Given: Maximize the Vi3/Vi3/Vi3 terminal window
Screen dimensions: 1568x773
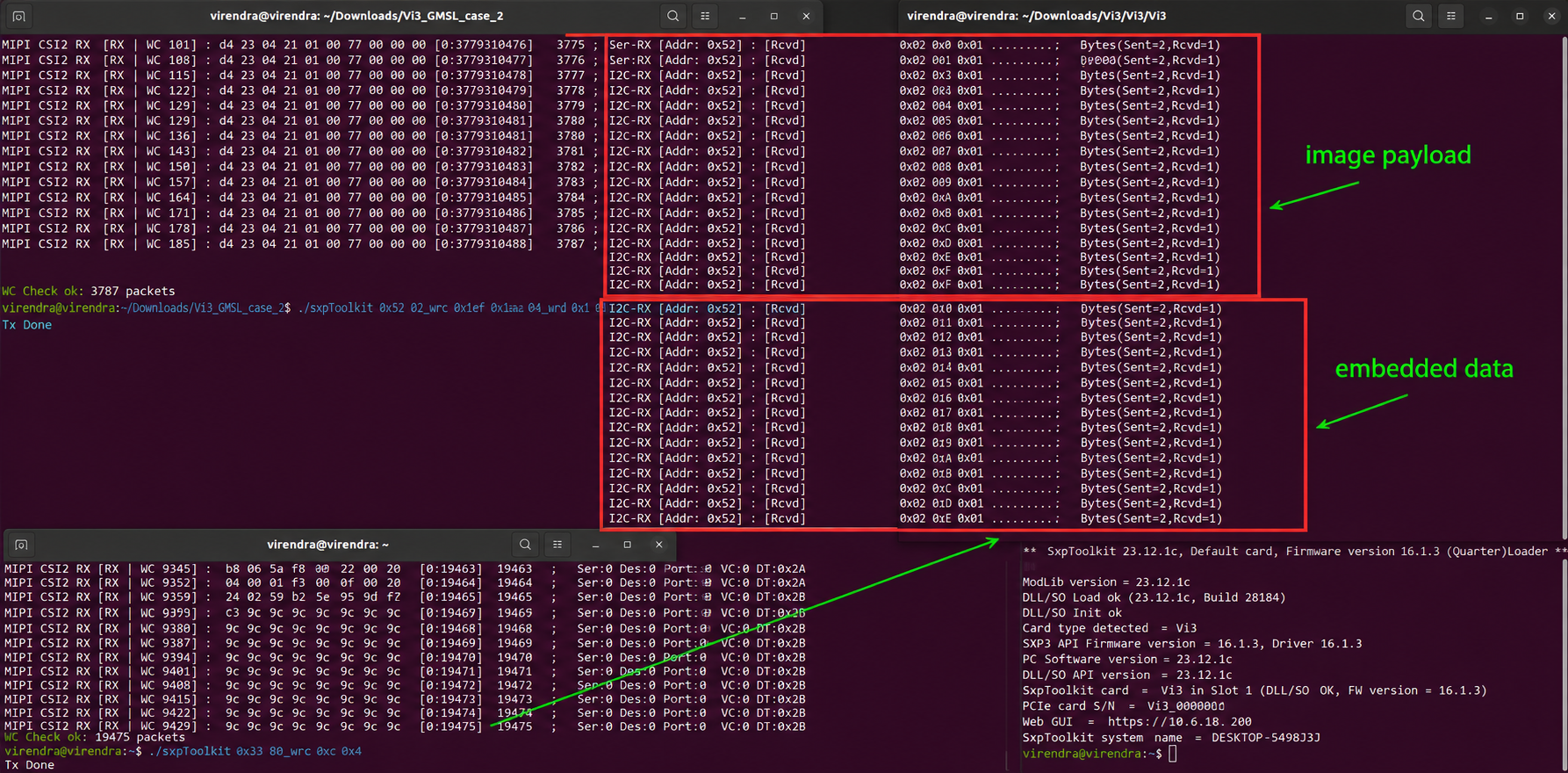Looking at the screenshot, I should [x=1520, y=16].
